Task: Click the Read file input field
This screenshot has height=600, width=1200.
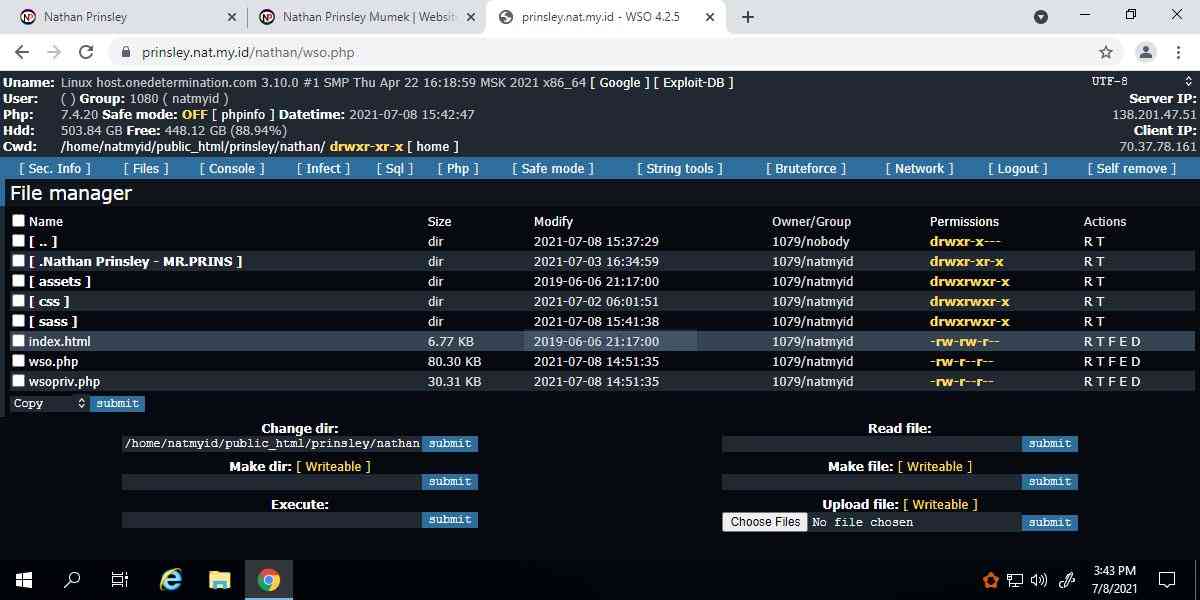Action: (872, 443)
